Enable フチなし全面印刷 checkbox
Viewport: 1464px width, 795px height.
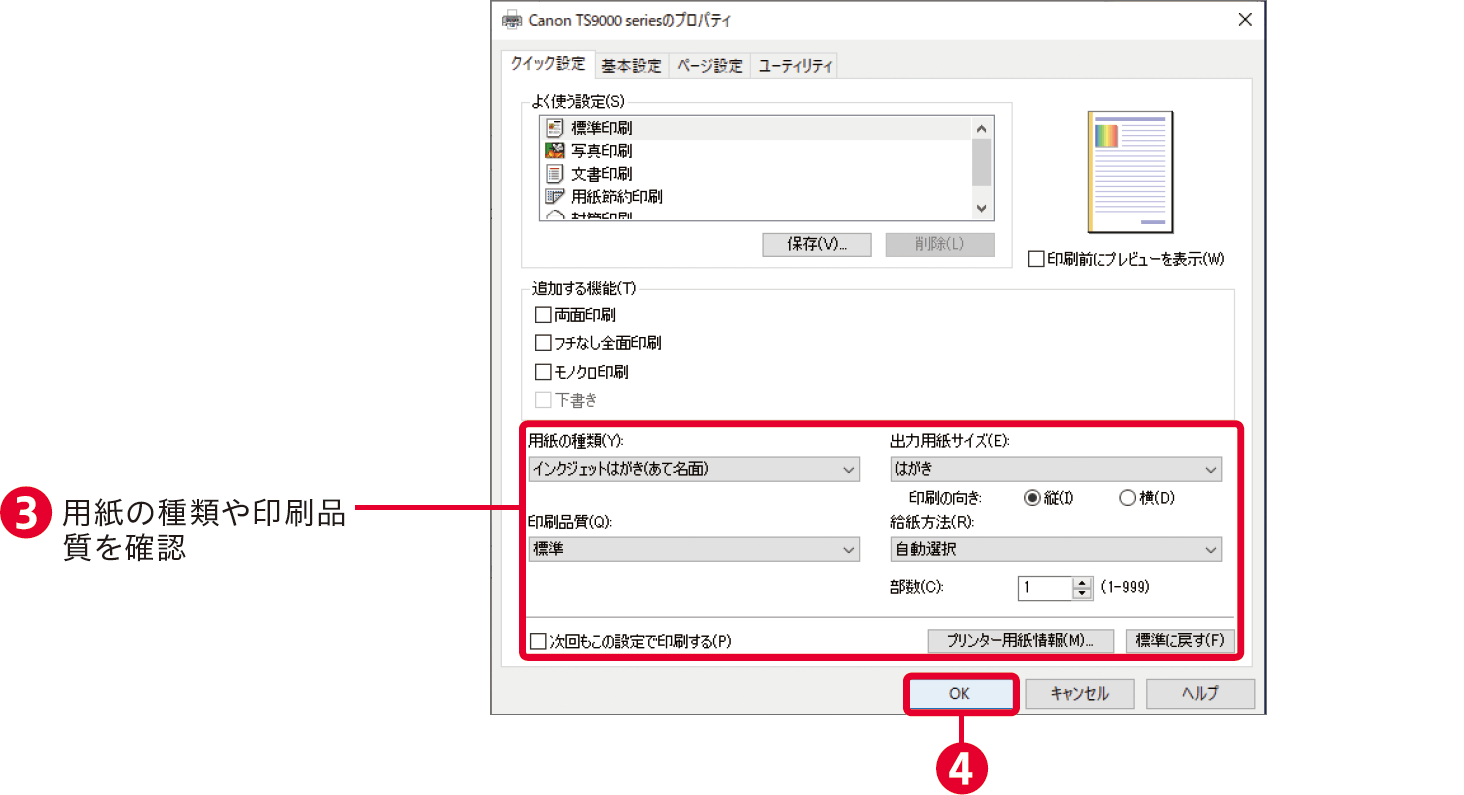point(544,343)
